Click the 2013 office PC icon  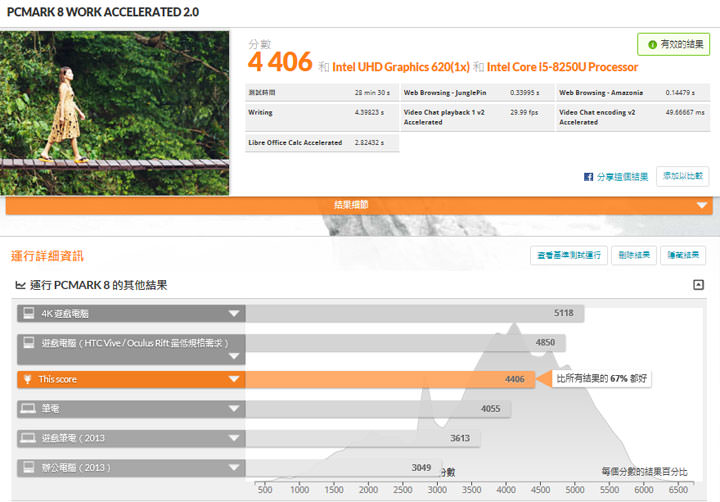[x=27, y=467]
